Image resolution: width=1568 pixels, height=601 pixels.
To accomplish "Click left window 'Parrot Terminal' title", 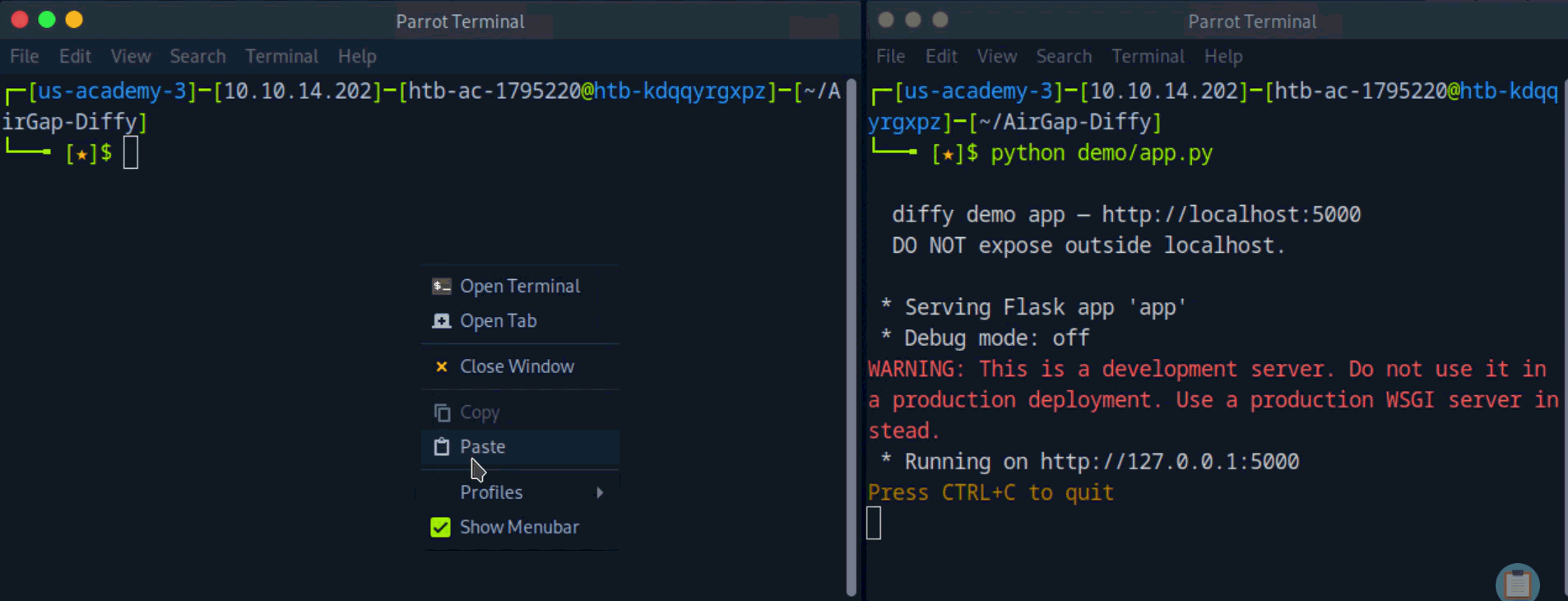I will [x=460, y=21].
